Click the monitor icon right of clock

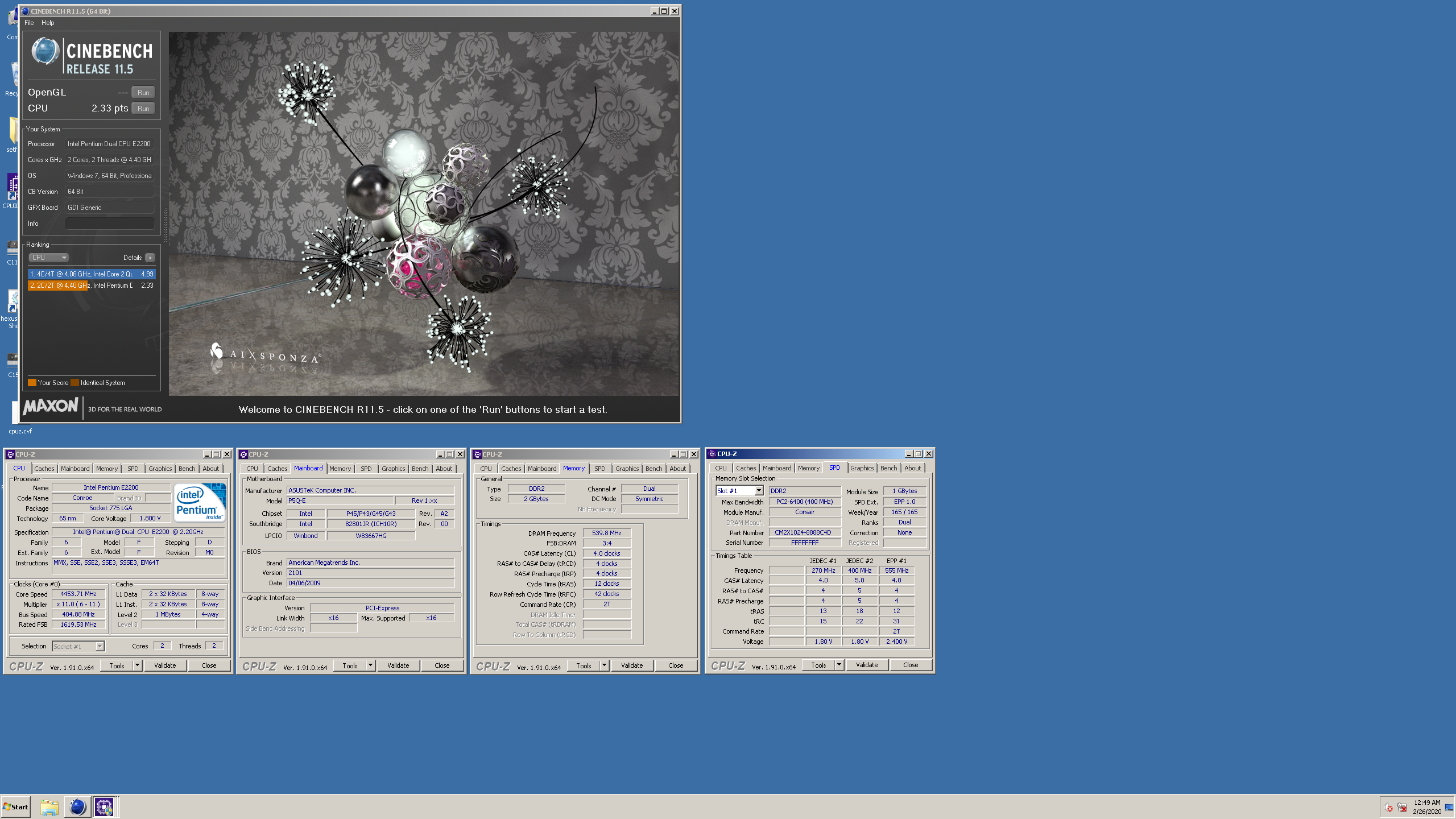[1449, 808]
